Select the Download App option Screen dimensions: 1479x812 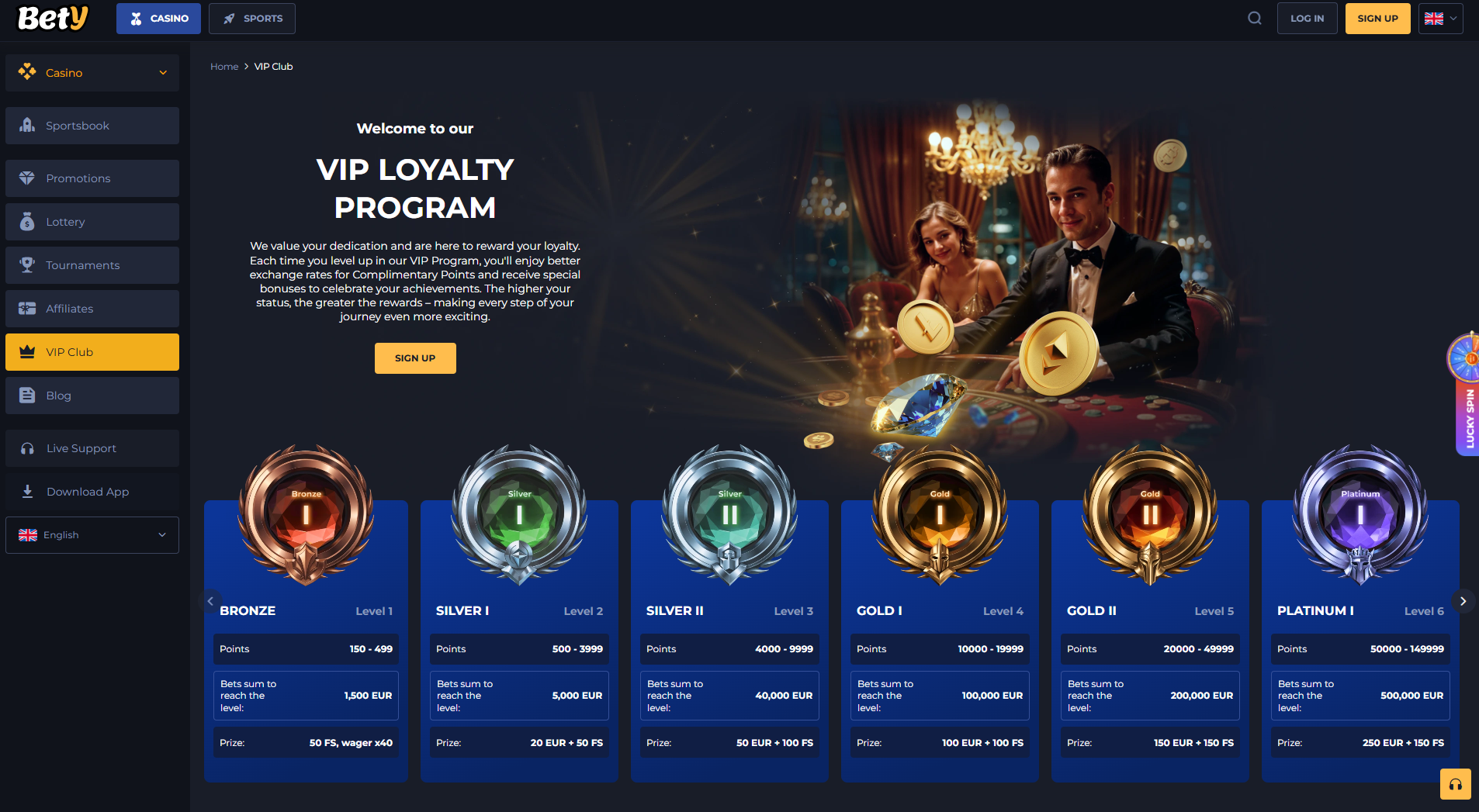click(x=92, y=492)
